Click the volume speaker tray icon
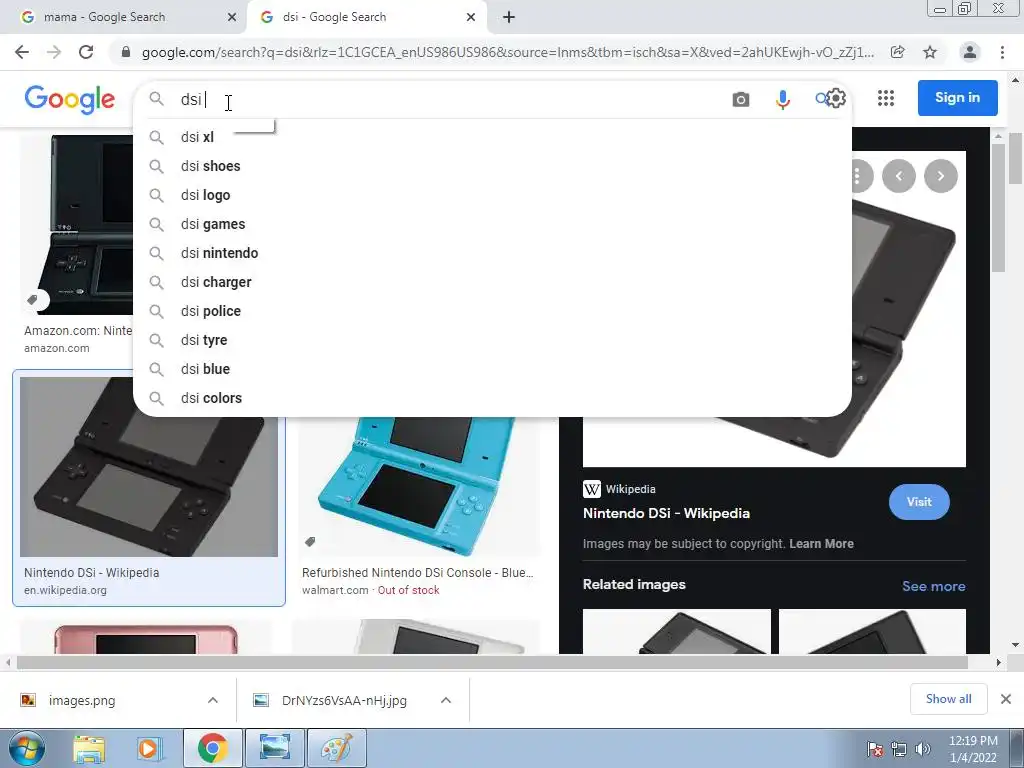1024x768 pixels. pyautogui.click(x=922, y=749)
